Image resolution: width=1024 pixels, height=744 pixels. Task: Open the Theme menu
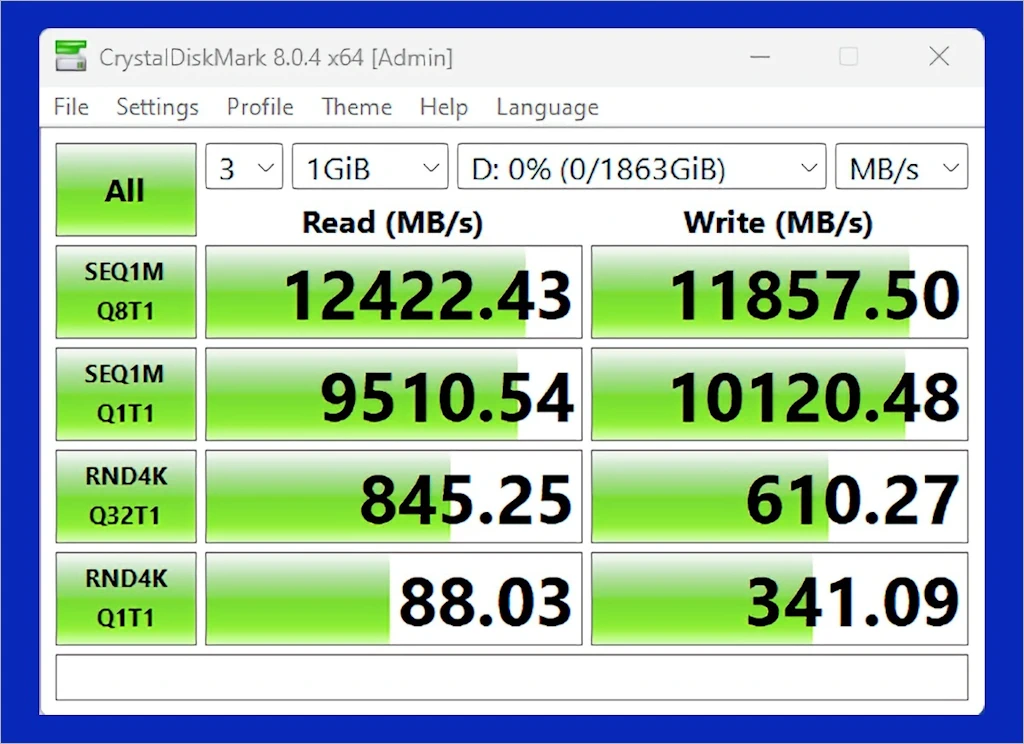point(357,106)
